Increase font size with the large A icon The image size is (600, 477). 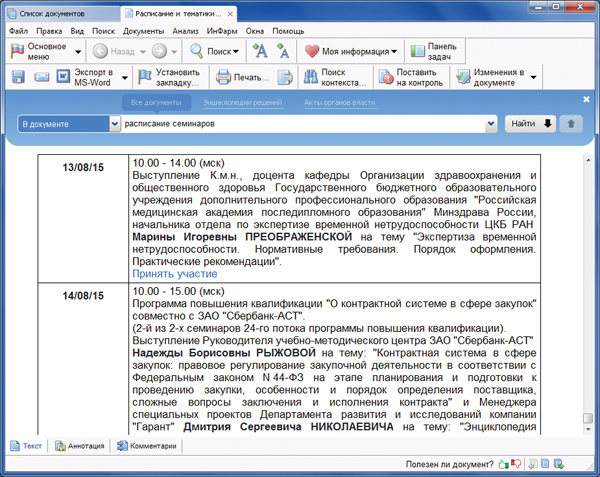tap(260, 51)
